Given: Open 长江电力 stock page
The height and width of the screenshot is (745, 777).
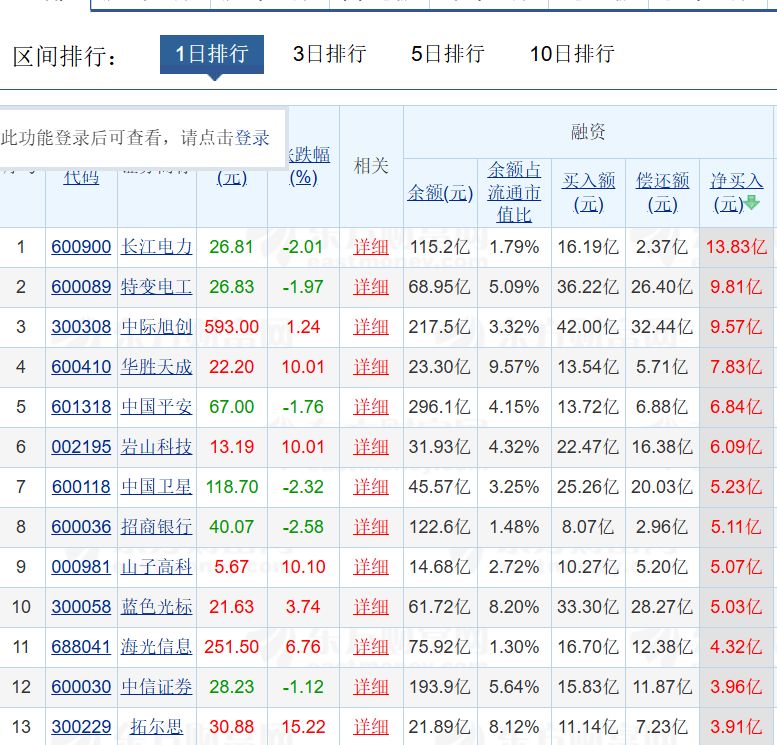Looking at the screenshot, I should (157, 247).
